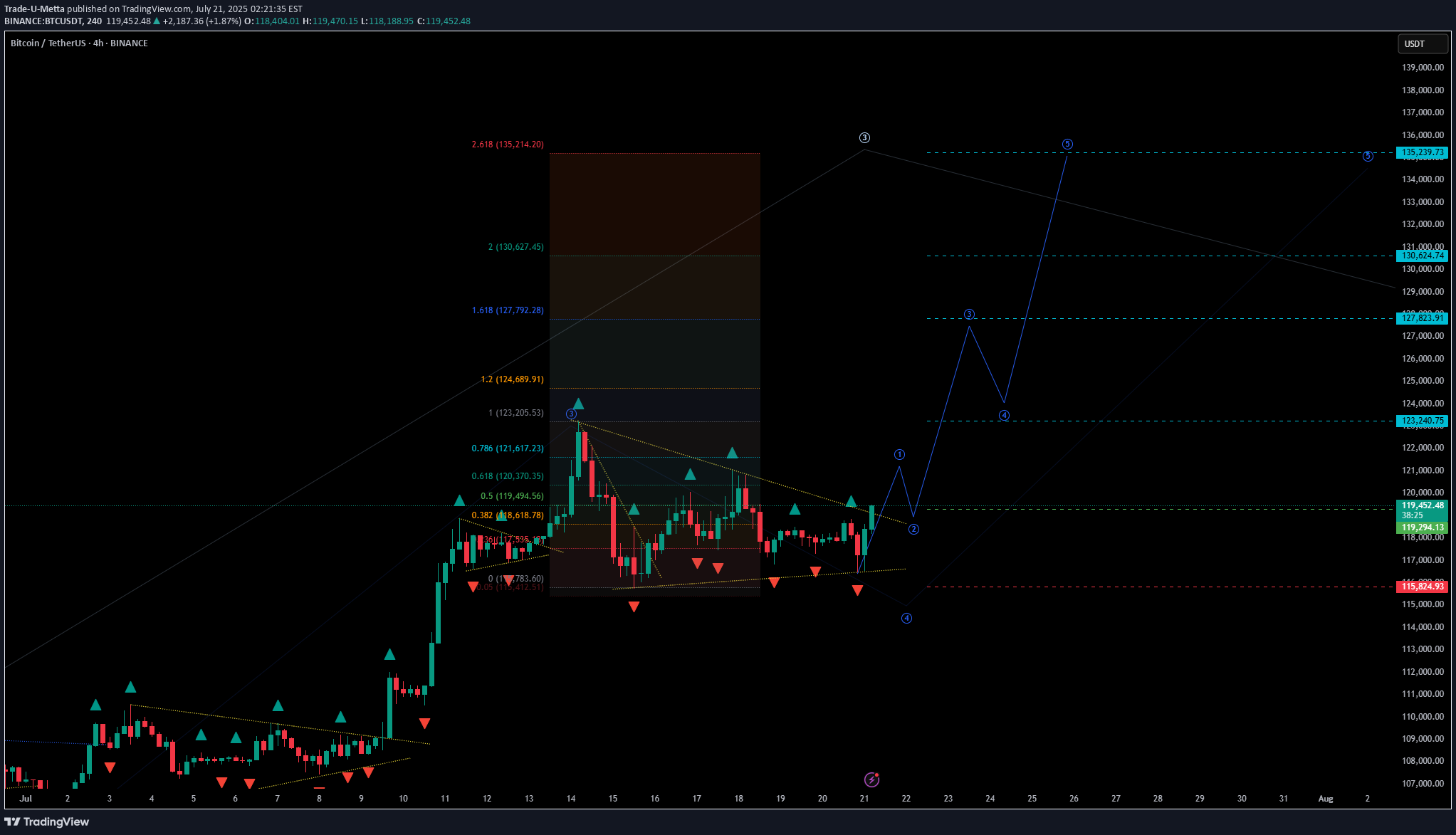1456x835 pixels.
Task: Click the Trade-U-Metta author name
Action: pyautogui.click(x=34, y=9)
